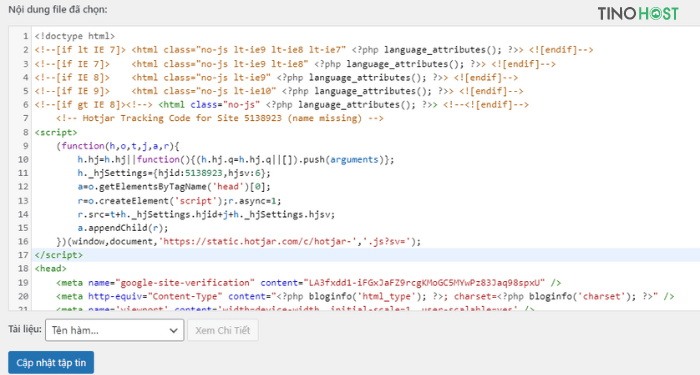The image size is (700, 375).
Task: Click the closing '</script>' tag line
Action: tap(58, 255)
